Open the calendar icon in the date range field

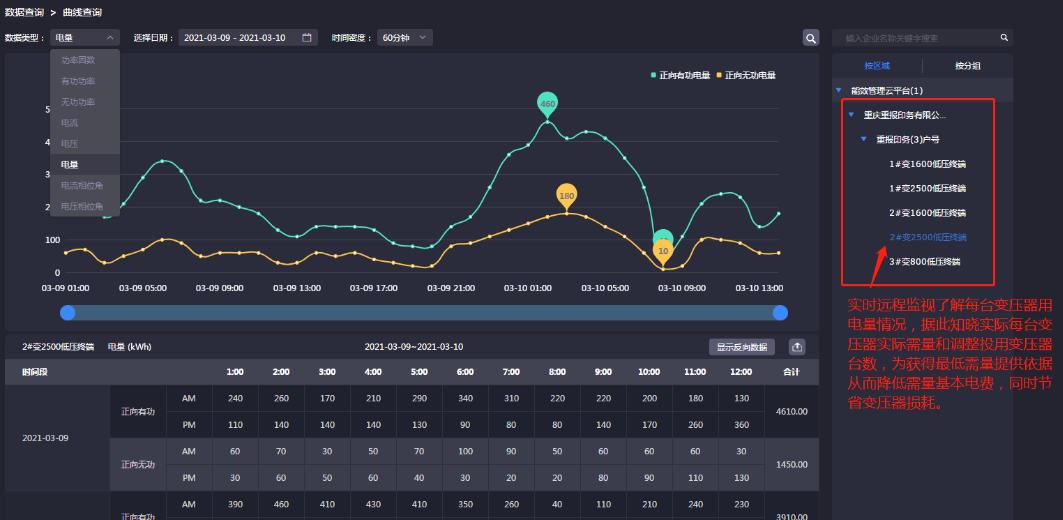pyautogui.click(x=307, y=38)
